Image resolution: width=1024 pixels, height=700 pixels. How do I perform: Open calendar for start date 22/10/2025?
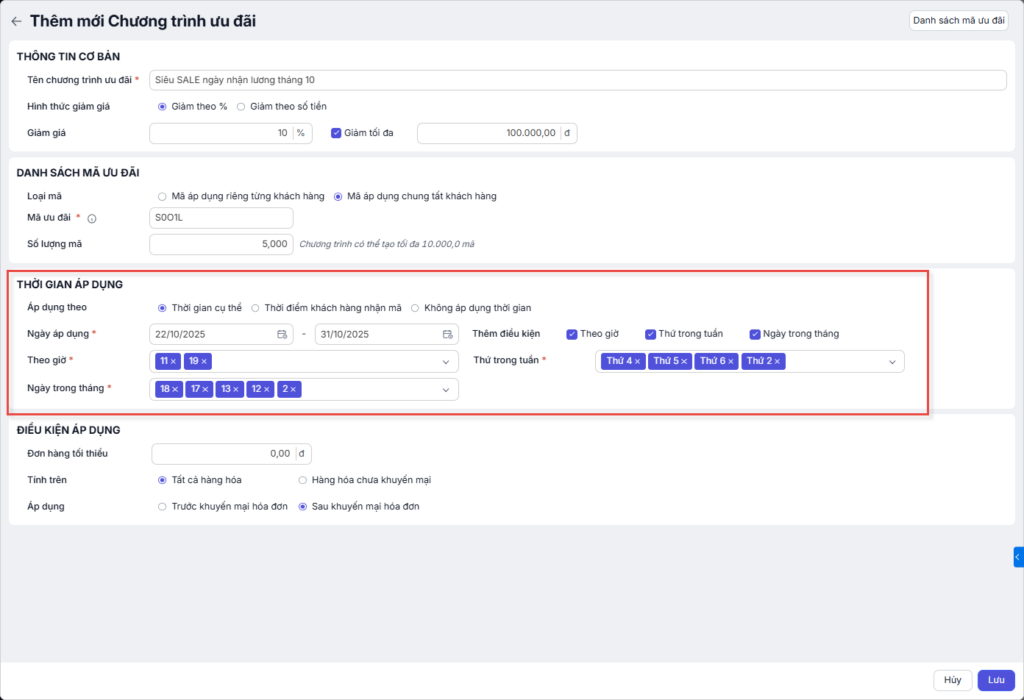point(282,334)
